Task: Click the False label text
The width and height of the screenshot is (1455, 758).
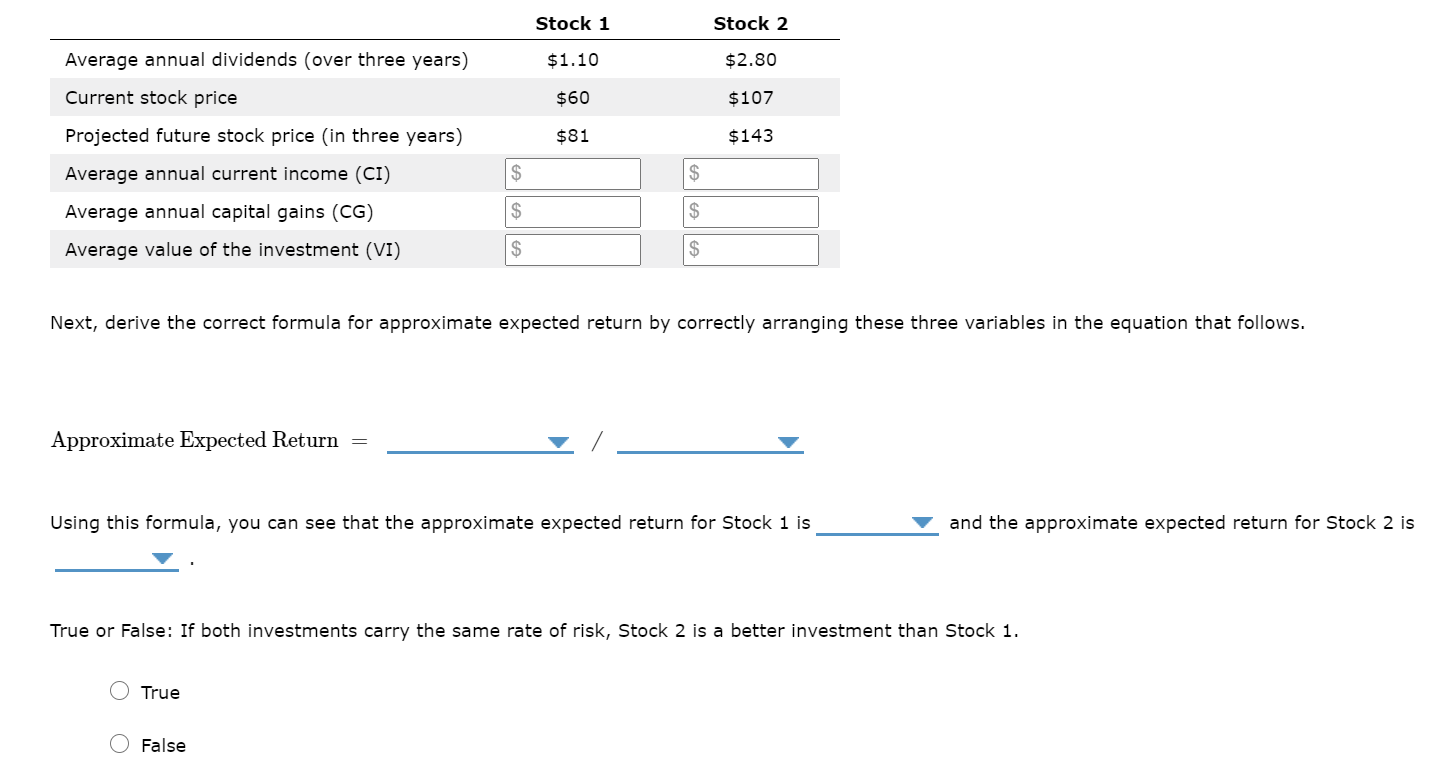Action: (166, 745)
